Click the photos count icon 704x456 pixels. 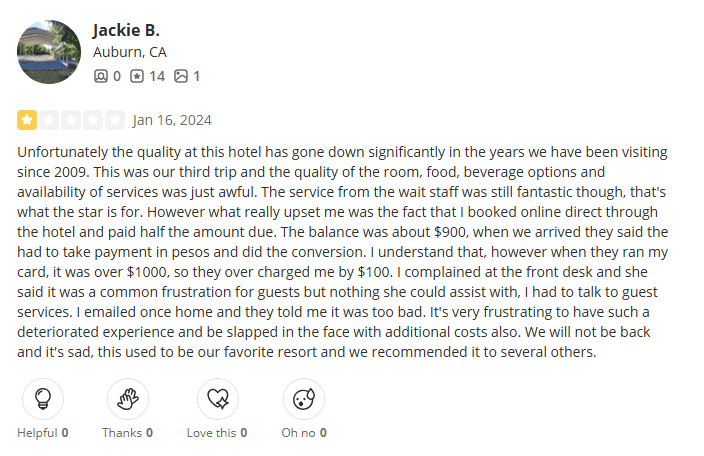(x=181, y=76)
